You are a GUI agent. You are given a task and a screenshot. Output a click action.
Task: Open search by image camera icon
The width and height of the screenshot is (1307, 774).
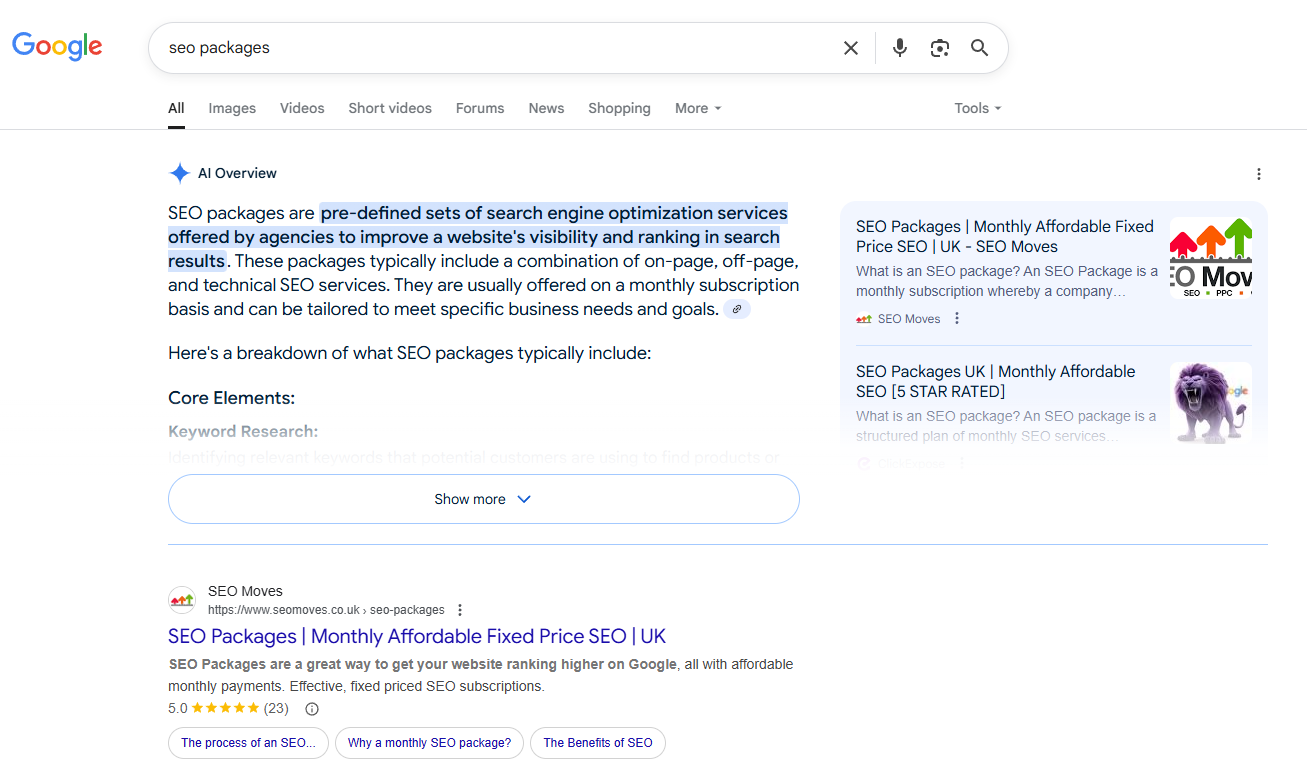940,48
